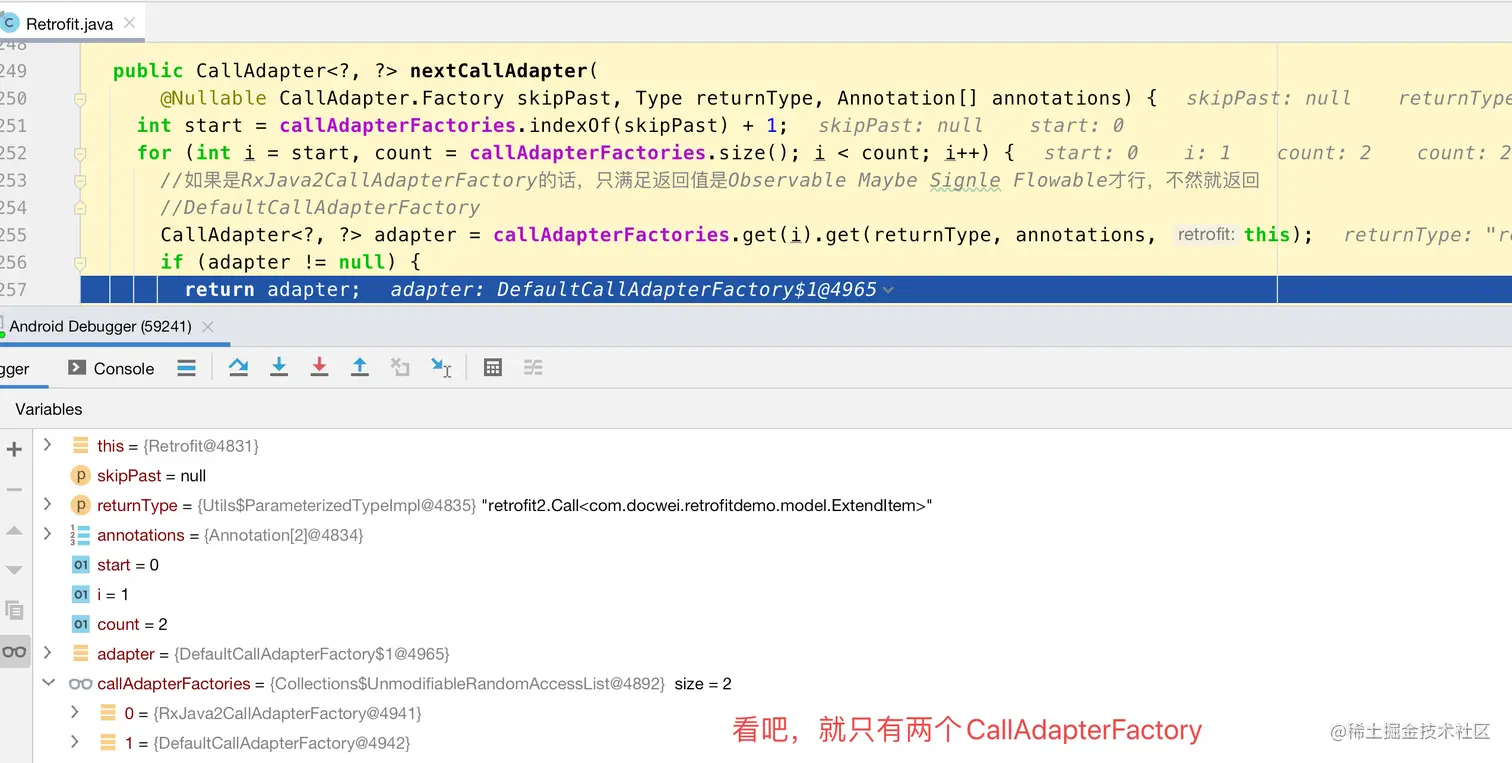
Task: Click the callAdapterFactories watch name
Action: pos(173,683)
